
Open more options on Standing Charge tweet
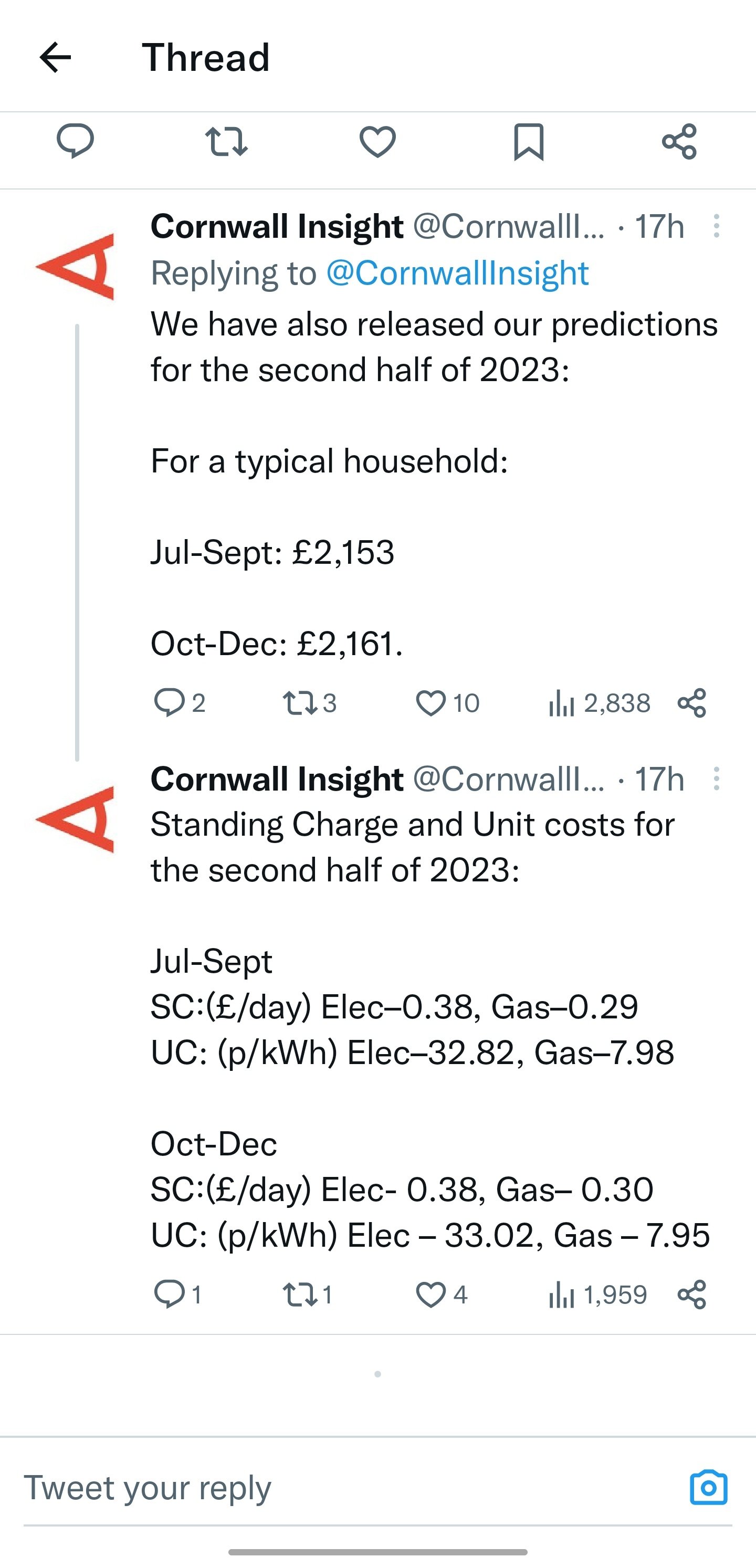pos(717,778)
